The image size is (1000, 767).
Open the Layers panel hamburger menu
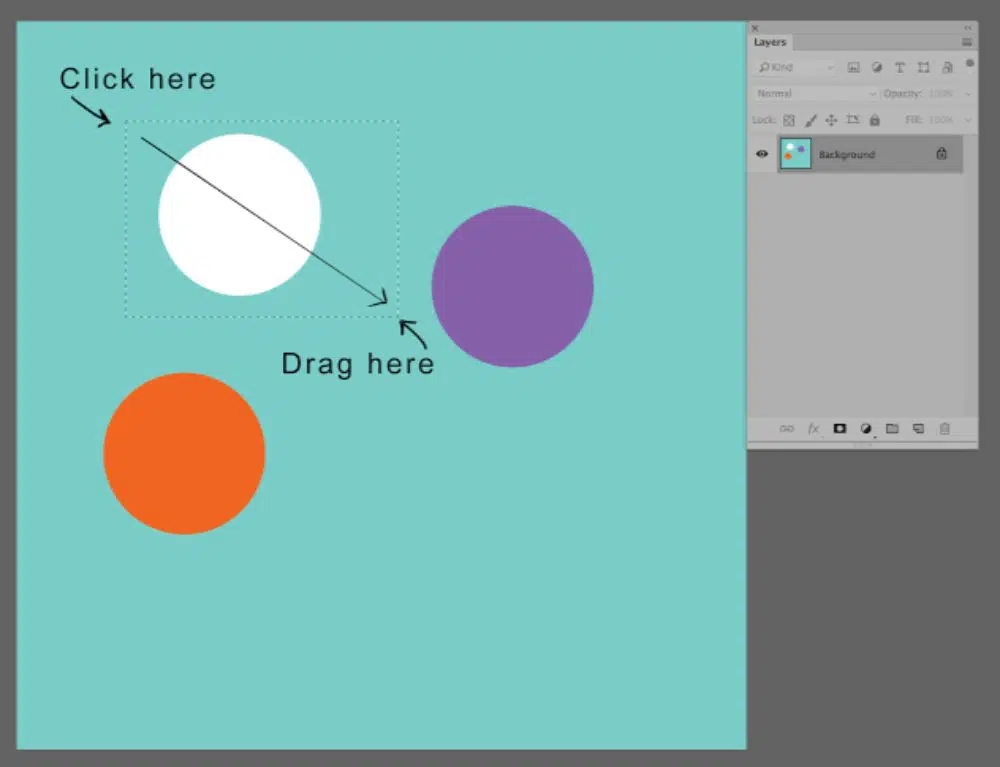tap(967, 42)
